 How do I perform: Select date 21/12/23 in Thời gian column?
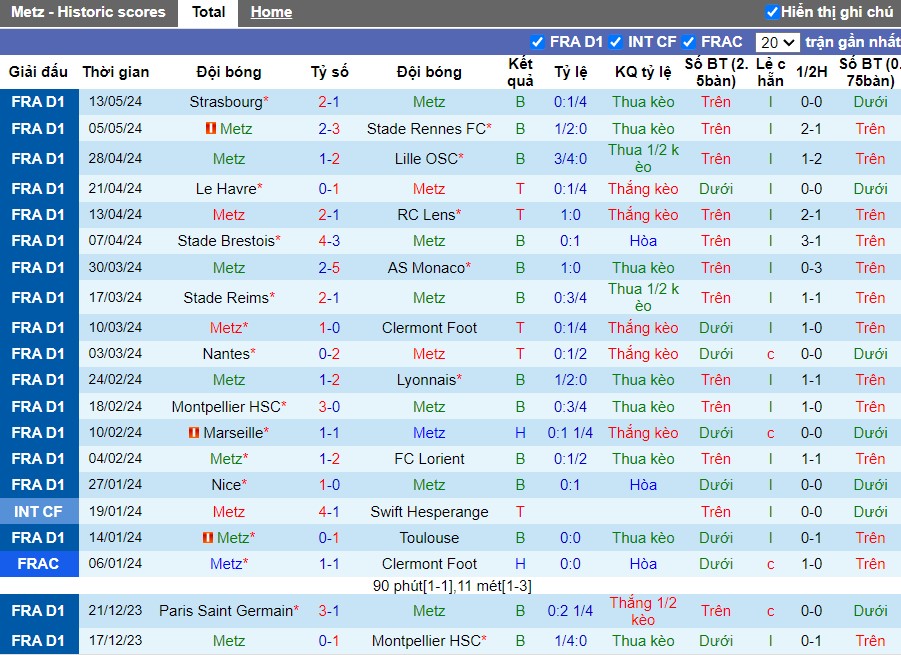click(115, 610)
